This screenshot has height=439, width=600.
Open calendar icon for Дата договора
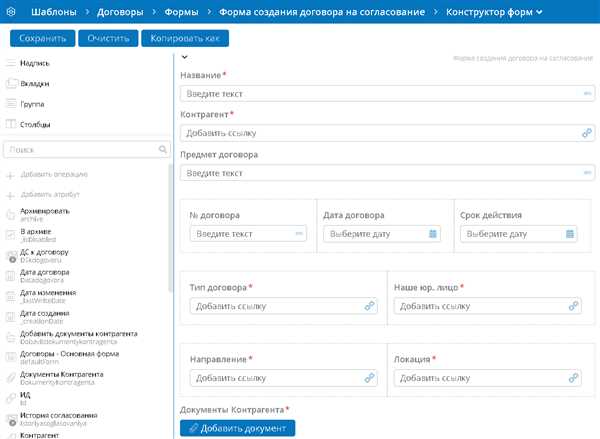click(432, 233)
